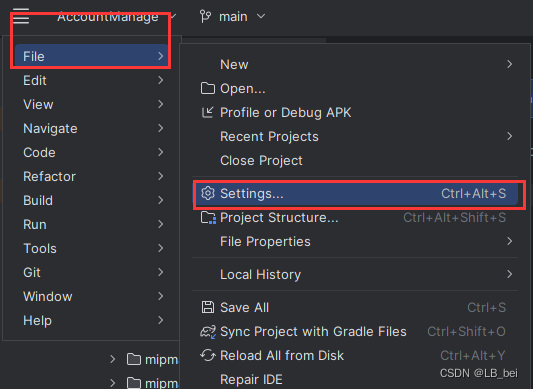Open the Git menu
This screenshot has width=533, height=389.
(92, 272)
